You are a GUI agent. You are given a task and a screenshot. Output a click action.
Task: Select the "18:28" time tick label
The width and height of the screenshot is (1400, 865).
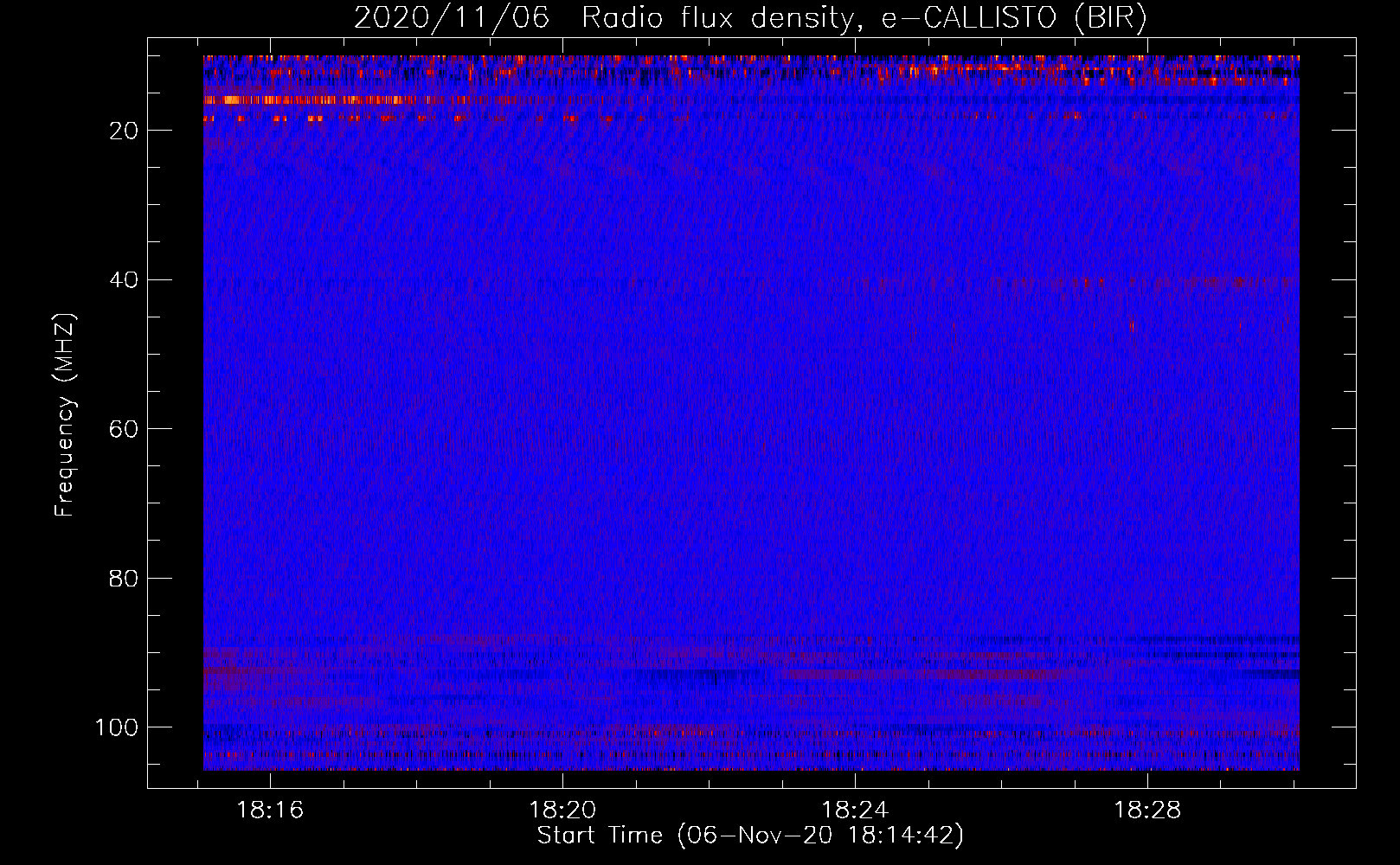coord(1147,811)
